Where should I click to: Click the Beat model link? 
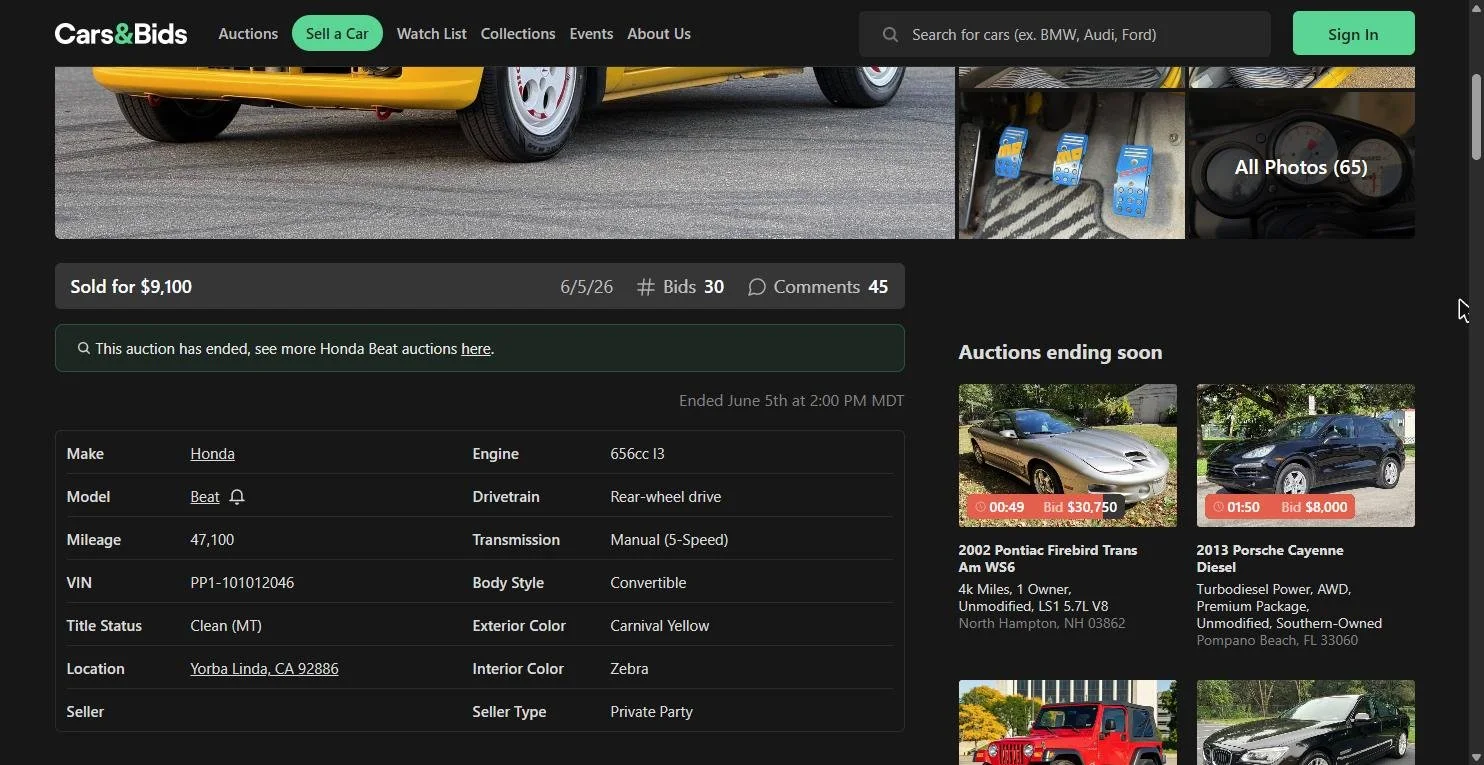point(205,497)
